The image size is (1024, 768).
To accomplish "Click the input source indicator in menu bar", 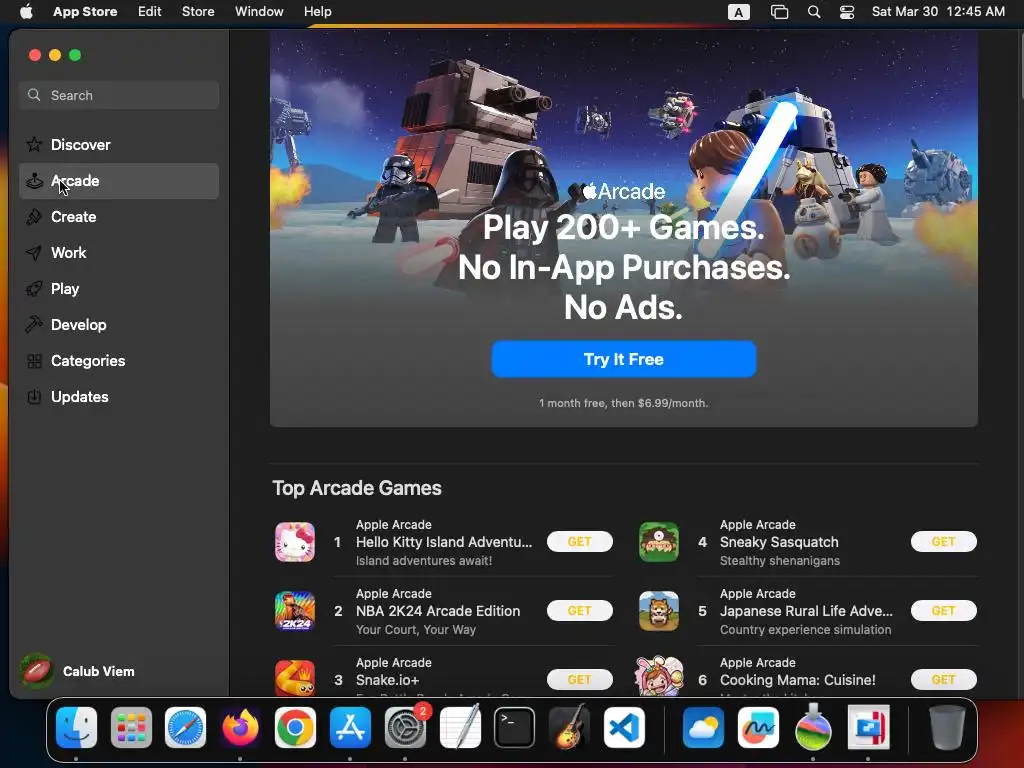I will 739,12.
